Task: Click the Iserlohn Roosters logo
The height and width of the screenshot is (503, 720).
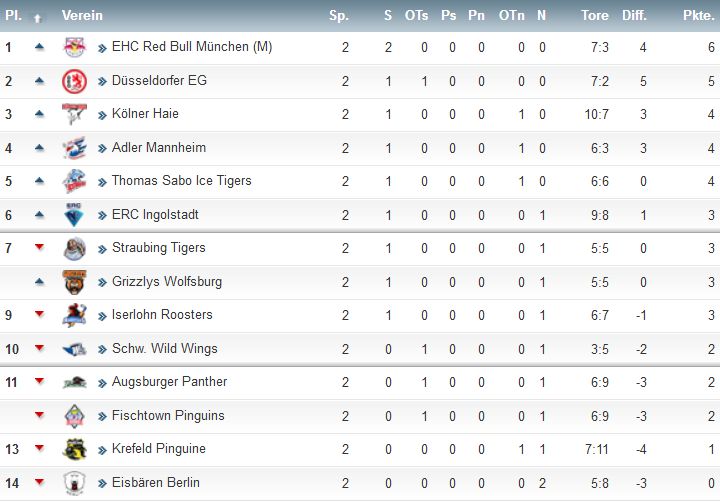Action: click(x=74, y=315)
